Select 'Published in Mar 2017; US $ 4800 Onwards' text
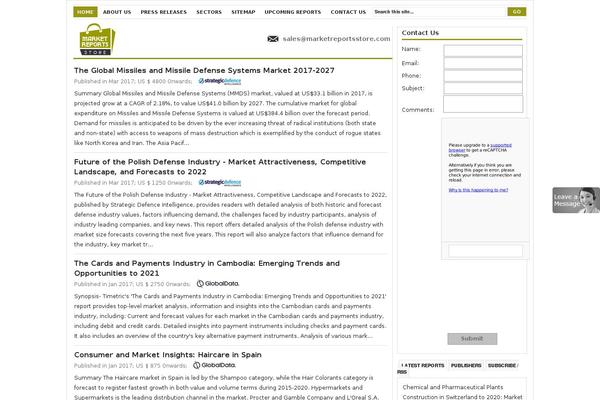Screen dimensions: 600x400 pyautogui.click(x=133, y=82)
